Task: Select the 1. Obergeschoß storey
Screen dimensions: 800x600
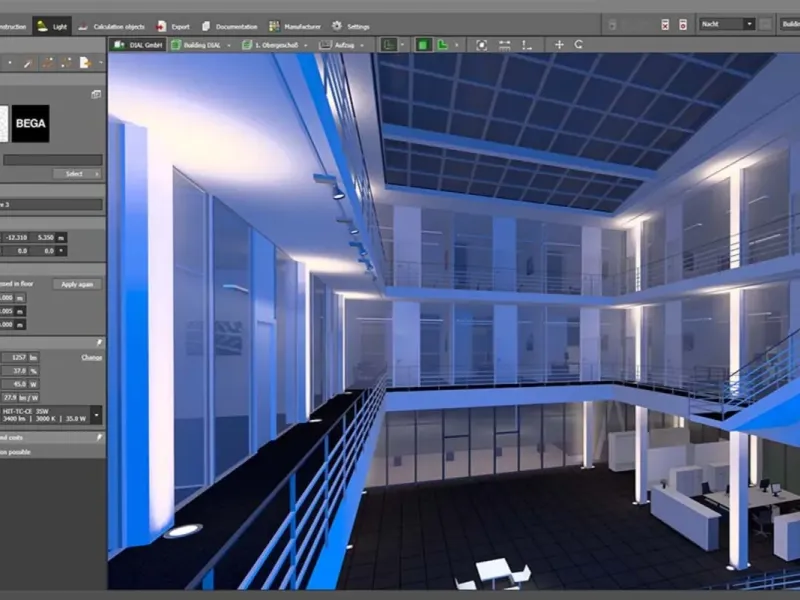Action: click(x=270, y=45)
